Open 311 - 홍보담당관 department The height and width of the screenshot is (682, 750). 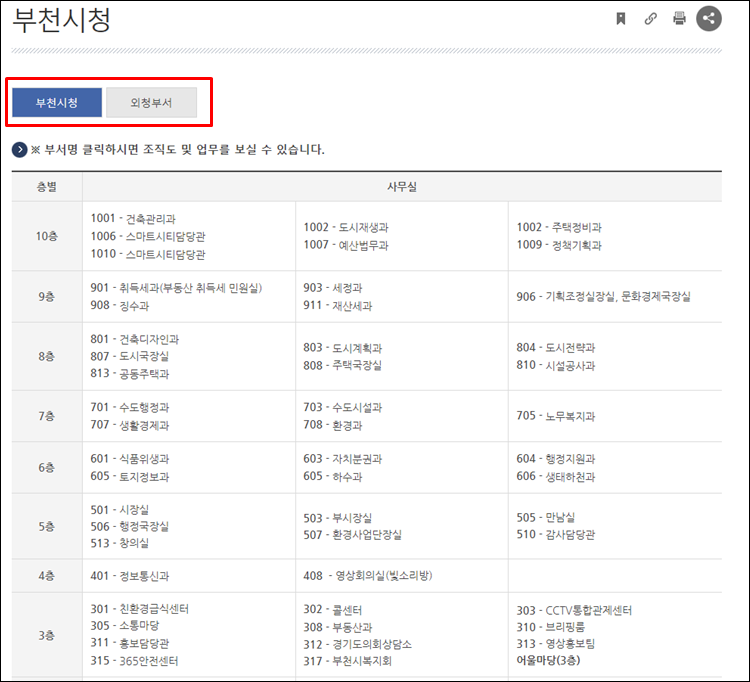pyautogui.click(x=130, y=643)
